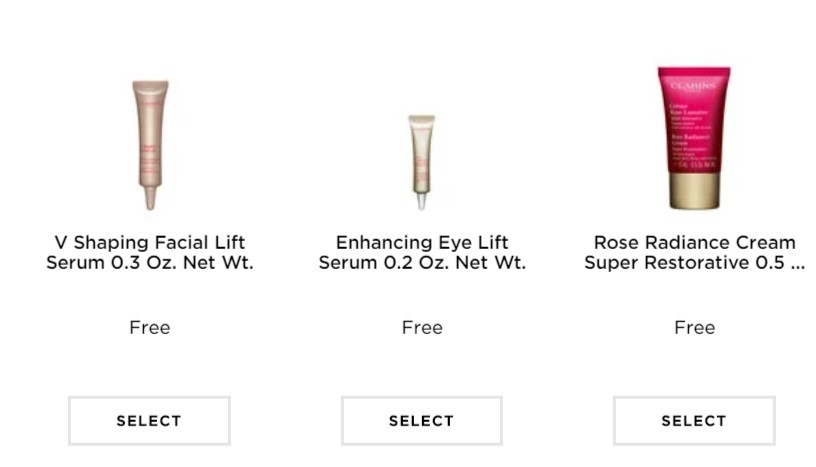Screen dimensions: 816x467
Task: Pick Select below Rose Radiance Cream
Action: [x=694, y=421]
